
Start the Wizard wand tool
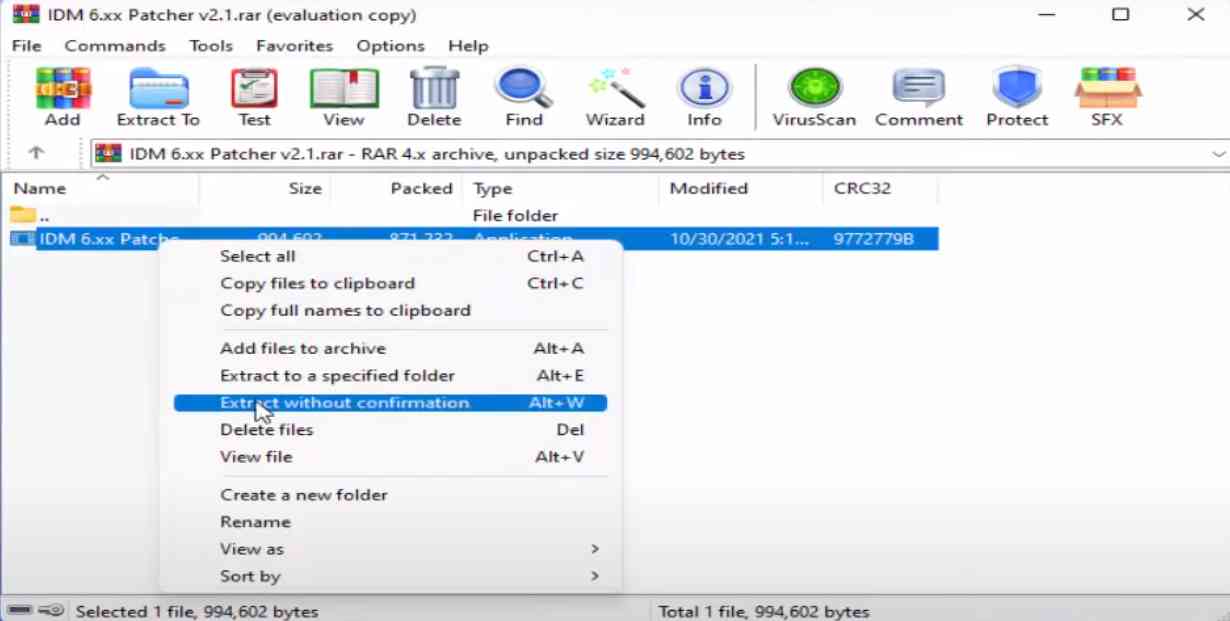coord(615,98)
